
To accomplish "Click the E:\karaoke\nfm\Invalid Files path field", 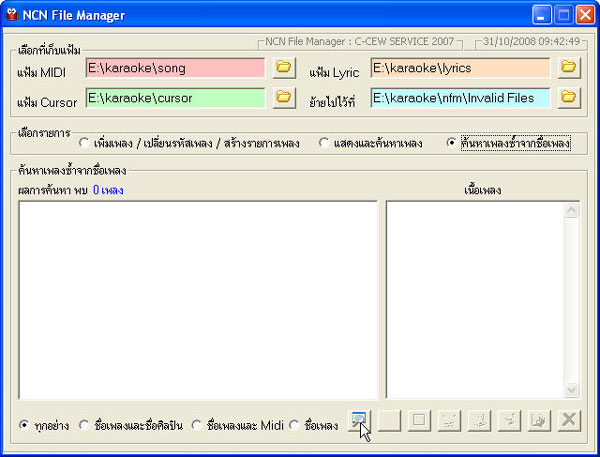I will [x=460, y=98].
